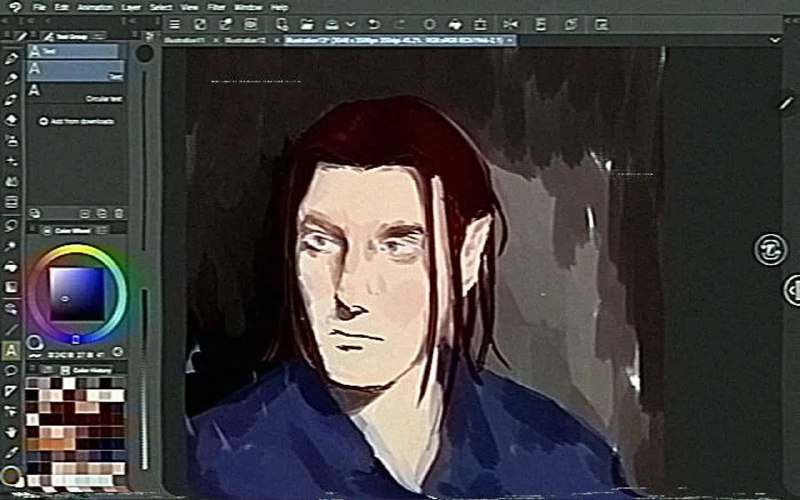
Task: Open the command bar hamburger menu
Action: [175, 24]
